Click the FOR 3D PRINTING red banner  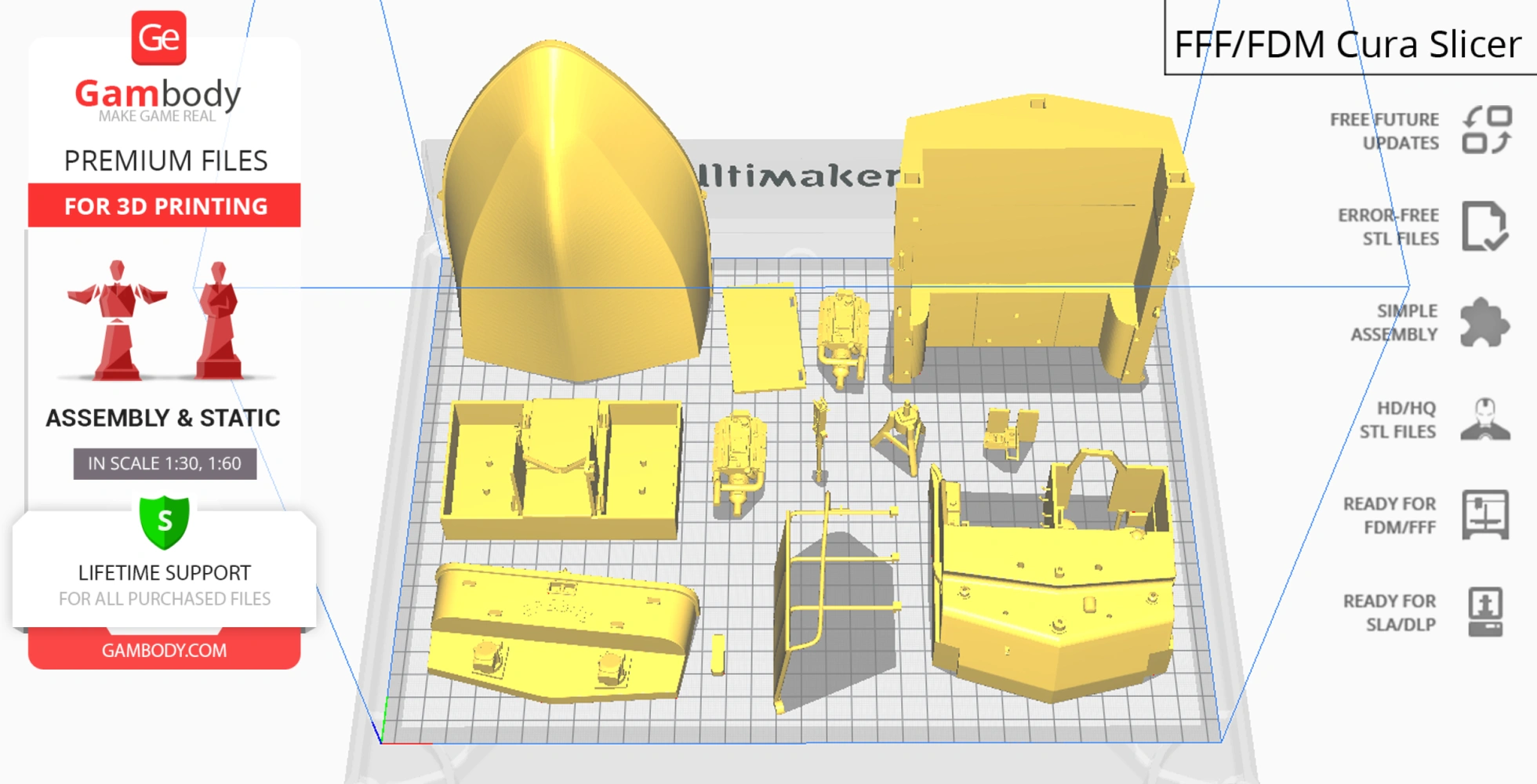click(x=165, y=206)
